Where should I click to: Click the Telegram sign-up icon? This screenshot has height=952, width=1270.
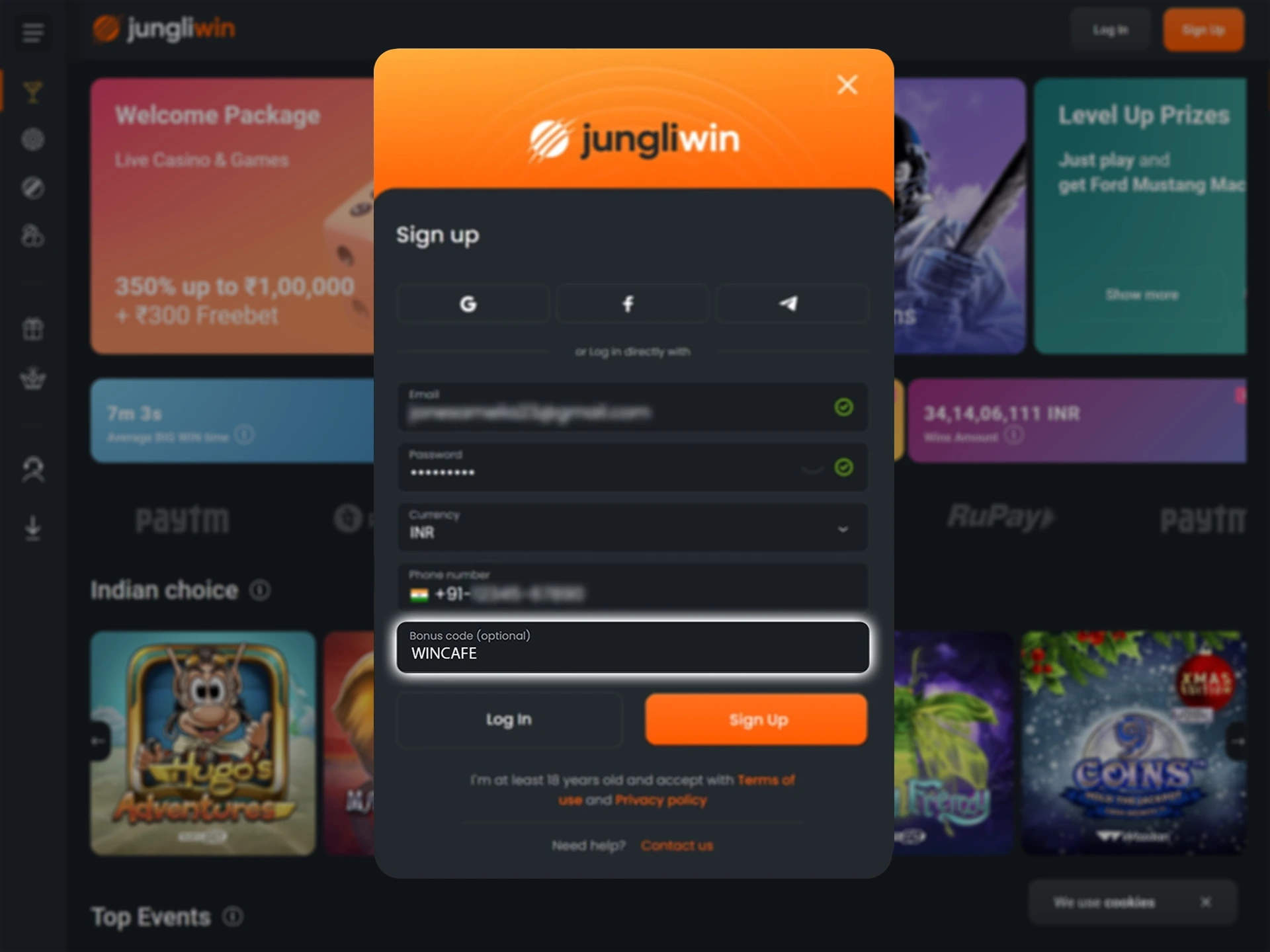click(x=790, y=304)
